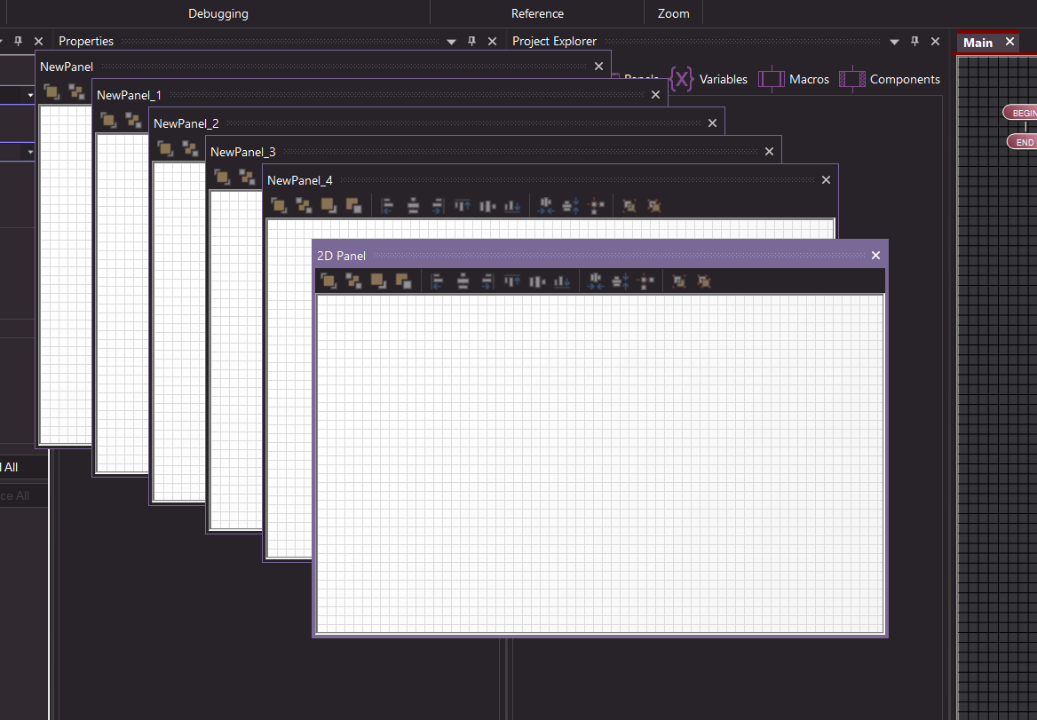1037x720 pixels.
Task: Click Space Horizontally icon in 2D Panel toolbar
Action: (x=597, y=281)
